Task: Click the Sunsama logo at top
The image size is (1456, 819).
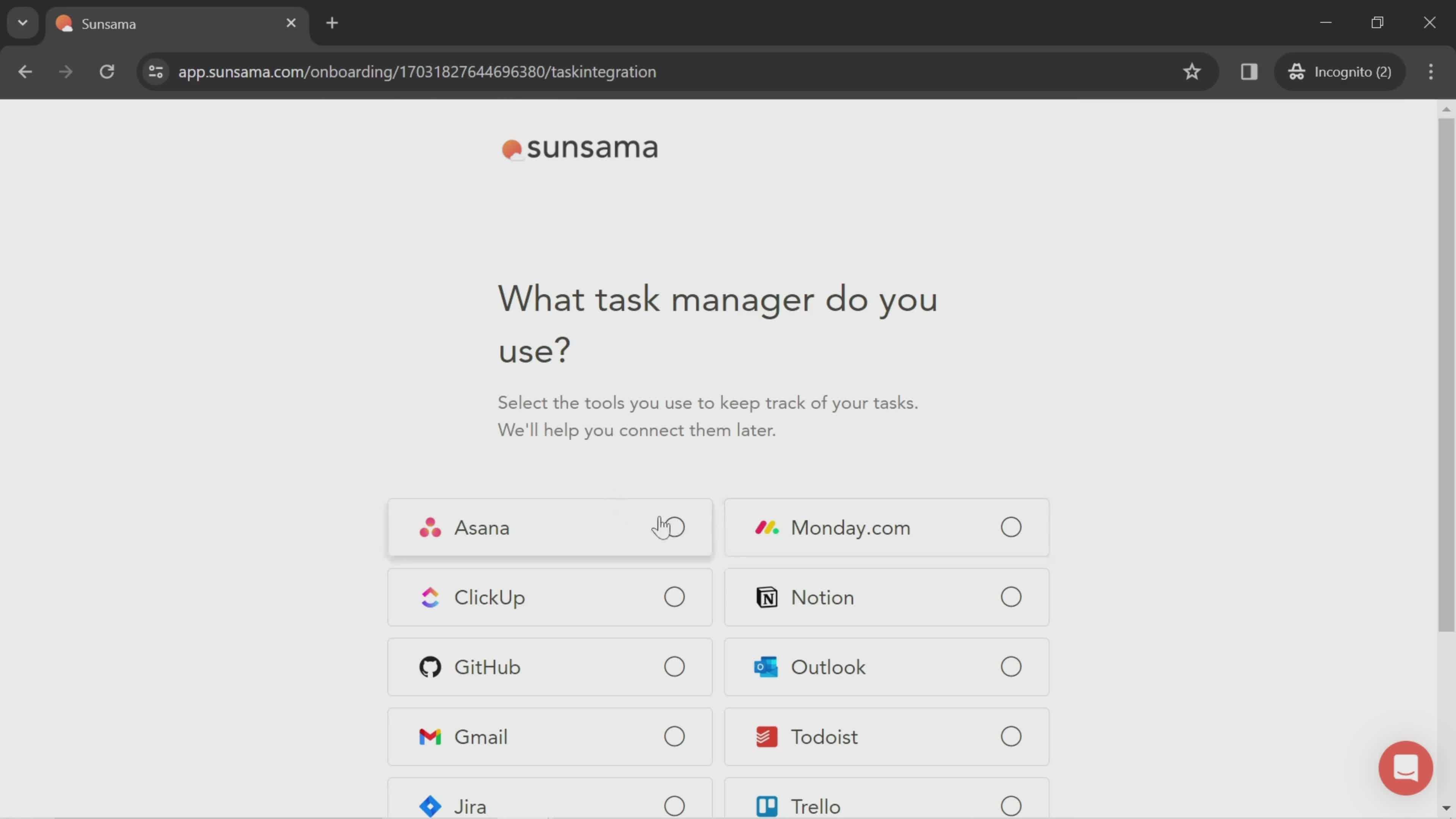Action: [x=580, y=148]
